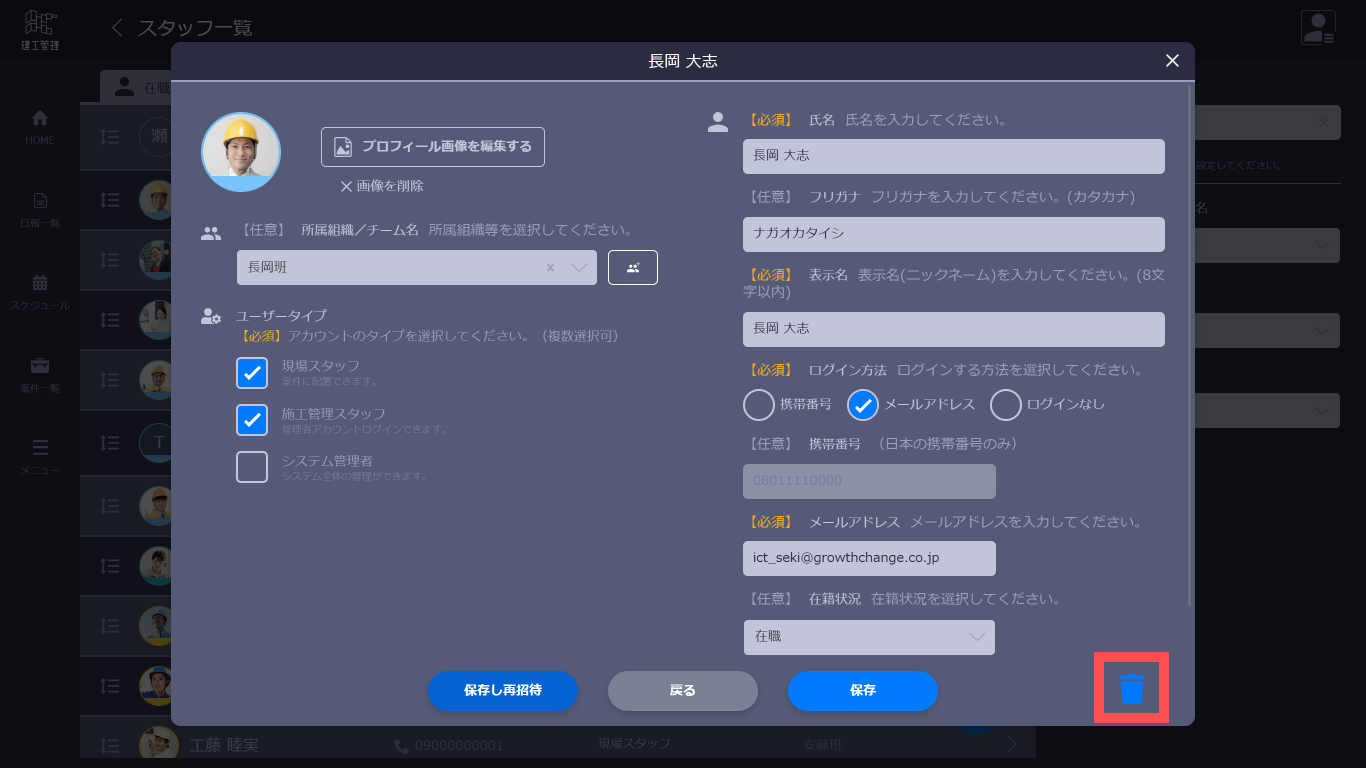
Task: Click the profile photo thumbnail
Action: pos(241,152)
